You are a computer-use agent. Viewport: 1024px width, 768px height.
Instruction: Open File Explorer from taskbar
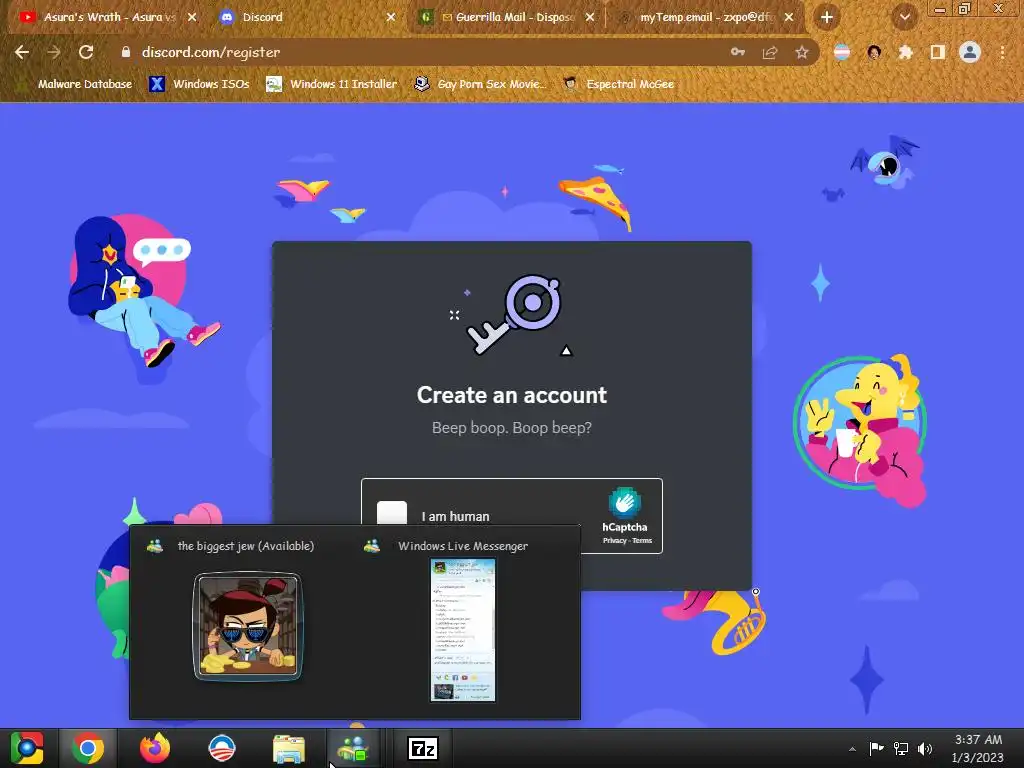(x=289, y=748)
